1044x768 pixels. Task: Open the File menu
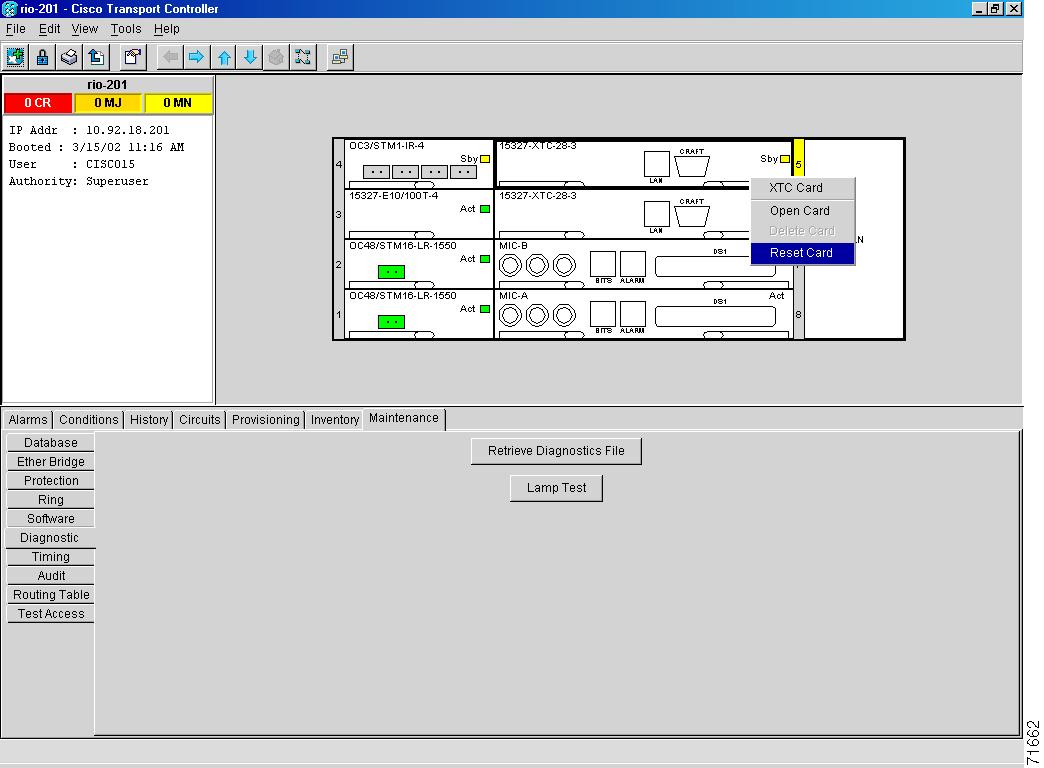[x=15, y=29]
